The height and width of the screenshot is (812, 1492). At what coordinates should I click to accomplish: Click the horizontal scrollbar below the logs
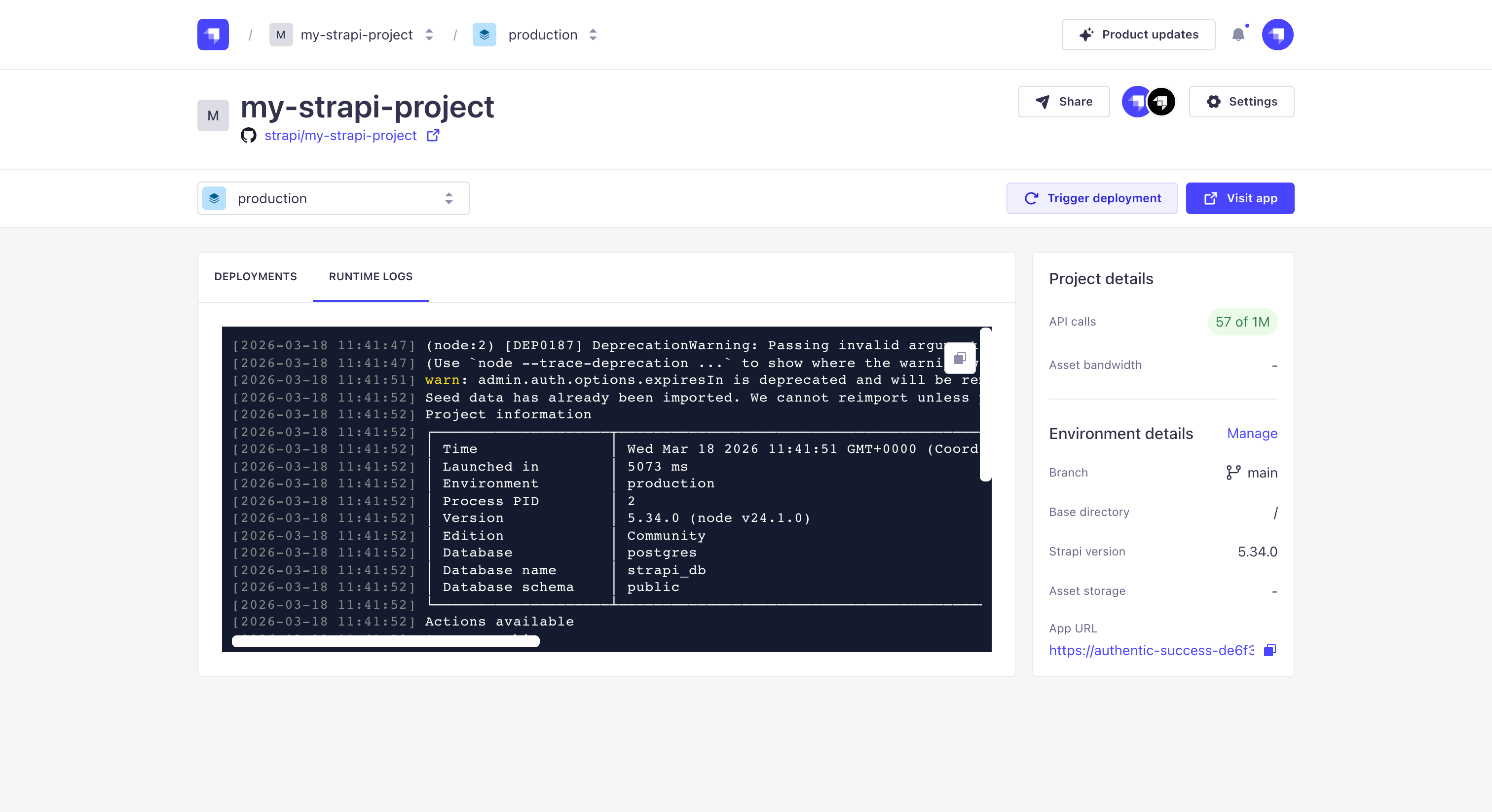tap(386, 641)
